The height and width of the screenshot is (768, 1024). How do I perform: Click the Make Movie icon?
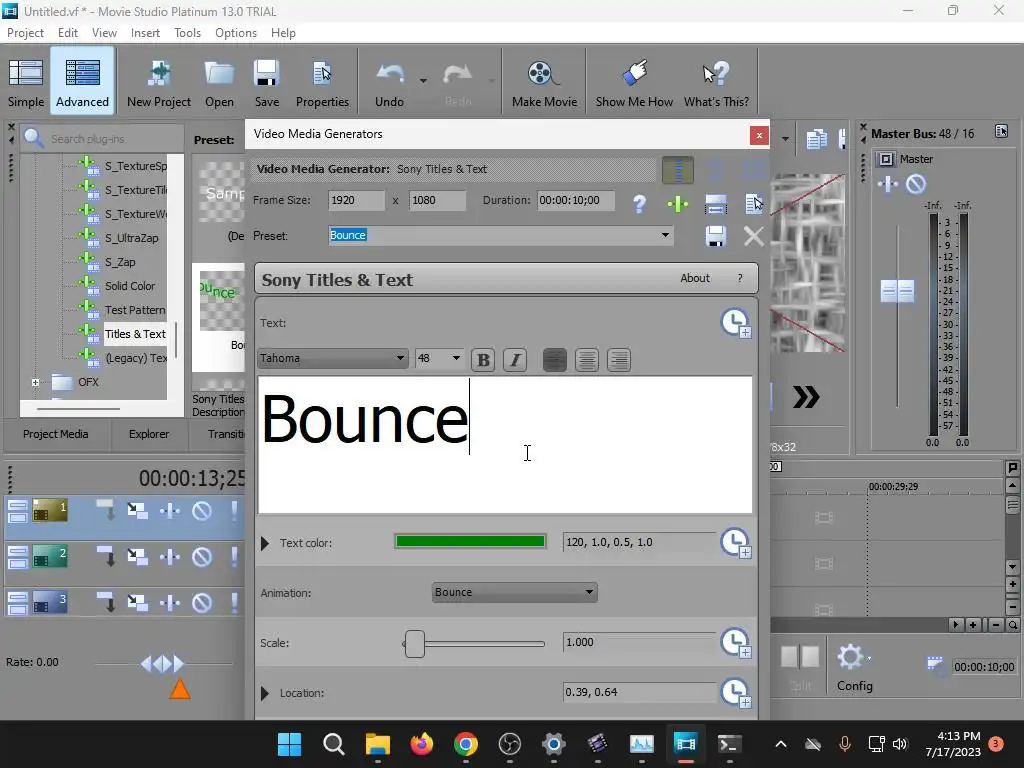pyautogui.click(x=544, y=82)
